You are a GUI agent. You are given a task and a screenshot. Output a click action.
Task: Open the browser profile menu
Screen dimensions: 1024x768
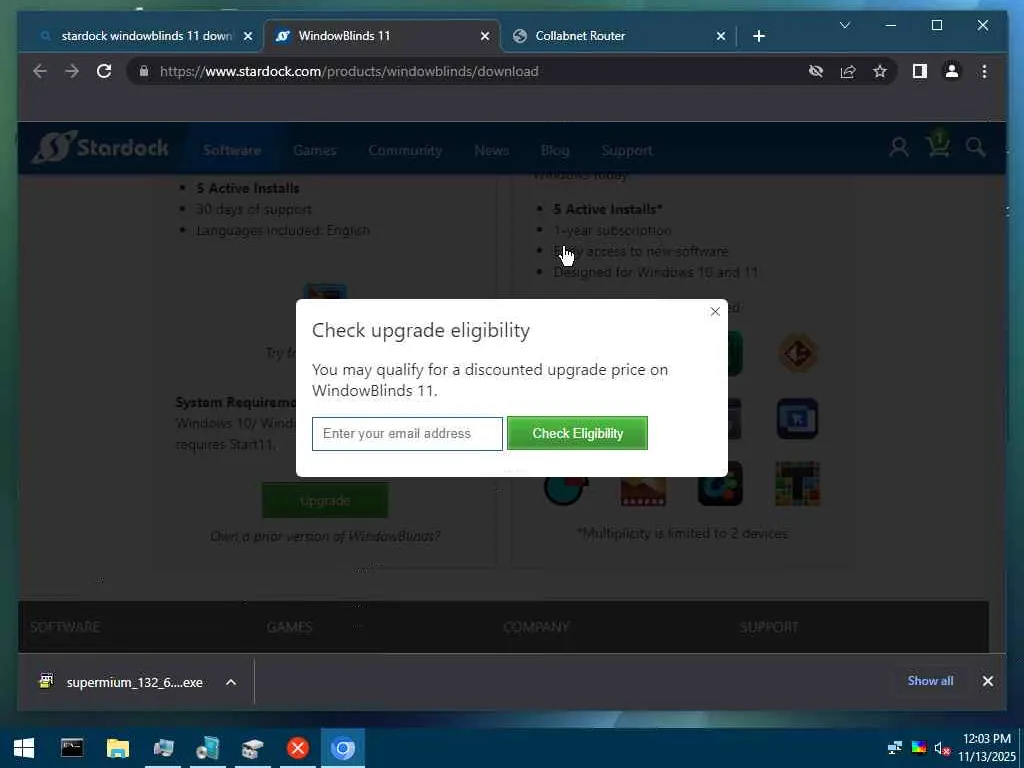[952, 71]
